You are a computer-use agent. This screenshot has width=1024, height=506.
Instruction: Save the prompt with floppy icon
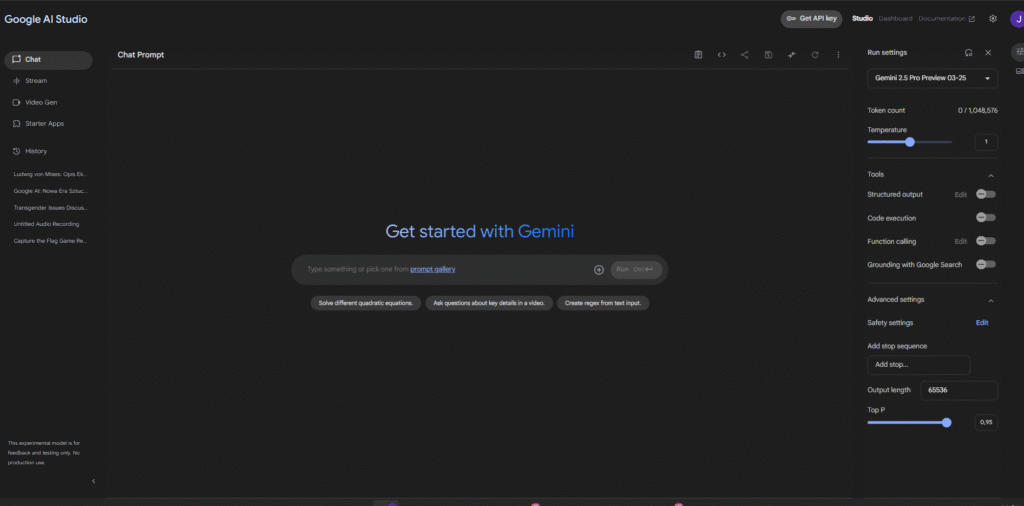[x=768, y=55]
